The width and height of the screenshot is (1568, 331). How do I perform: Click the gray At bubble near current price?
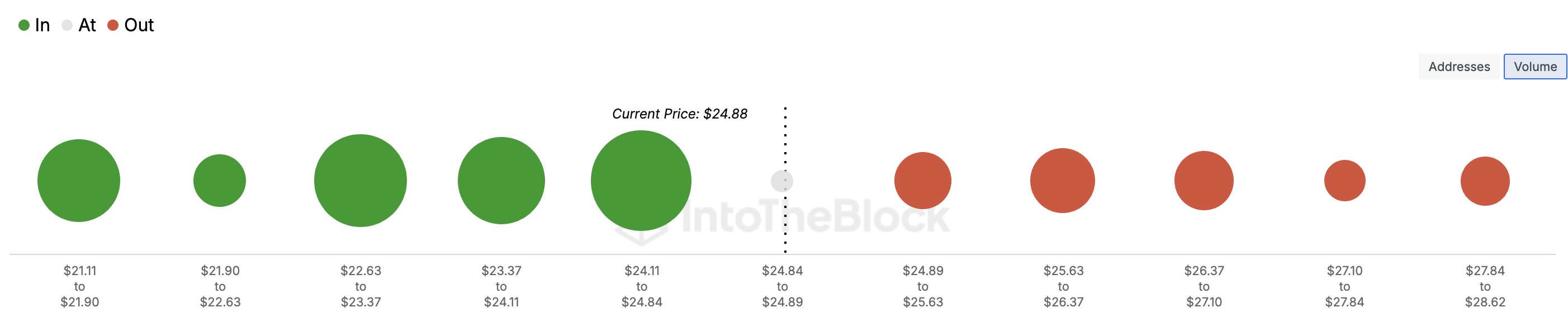[782, 181]
